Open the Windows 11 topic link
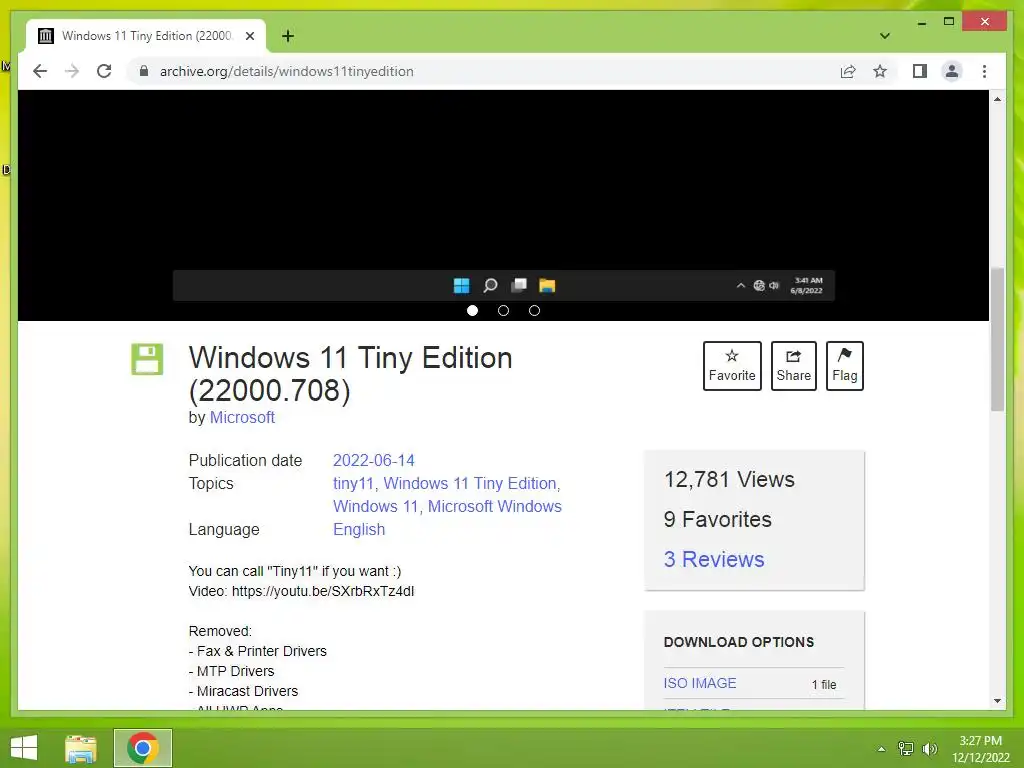This screenshot has height=768, width=1024. (375, 506)
